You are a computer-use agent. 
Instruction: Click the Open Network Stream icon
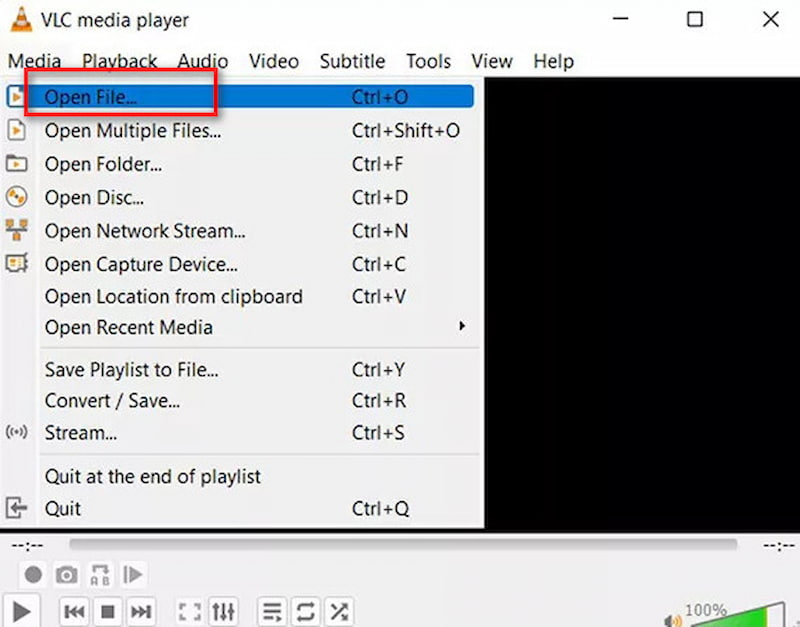tap(16, 230)
